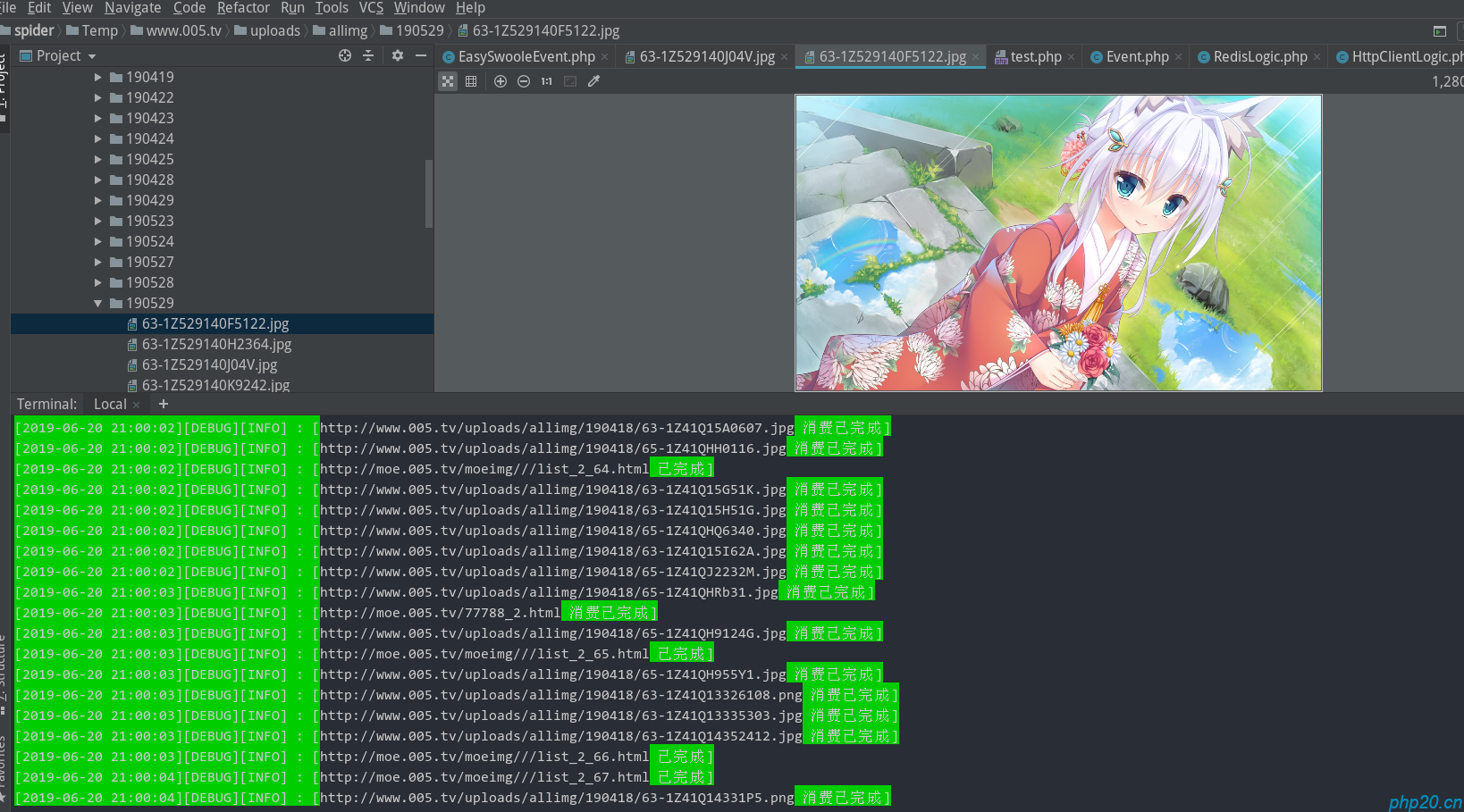Close the 63-1Z529140F5122.jpg tab
This screenshot has width=1464, height=812.
(975, 57)
